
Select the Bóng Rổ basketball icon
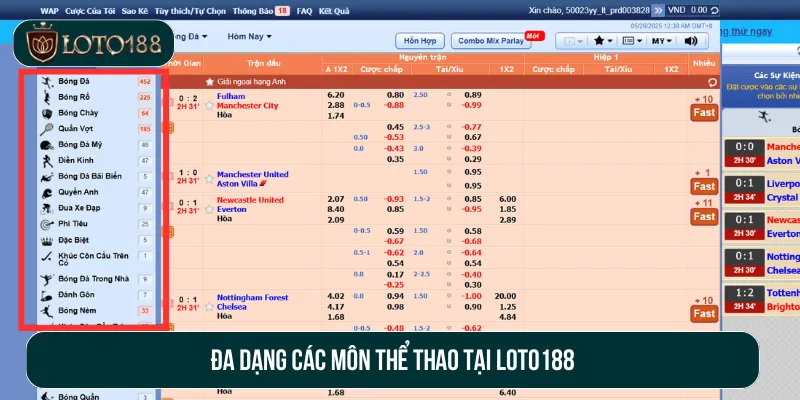[x=47, y=97]
